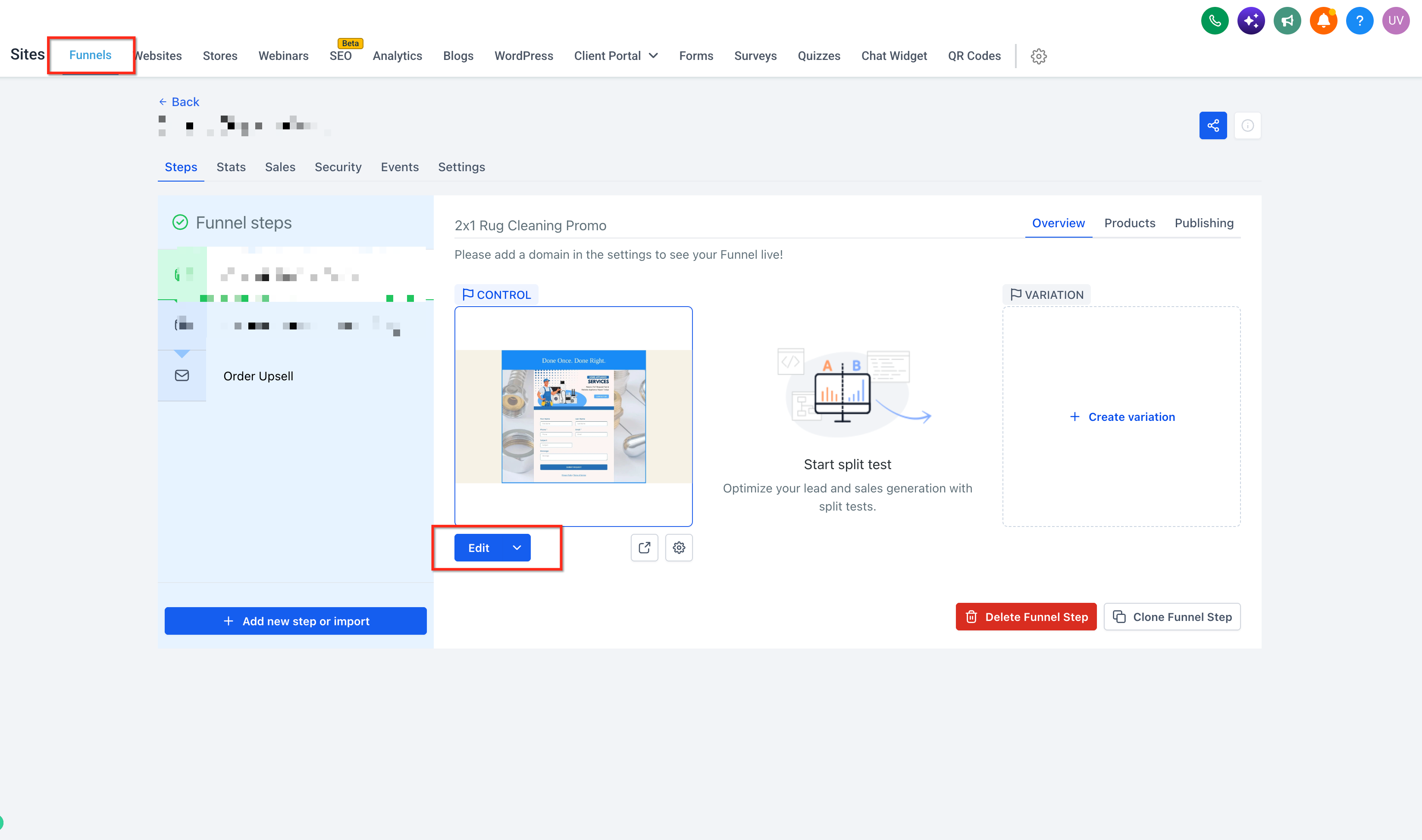
Task: Open the Forms section
Action: coord(696,56)
